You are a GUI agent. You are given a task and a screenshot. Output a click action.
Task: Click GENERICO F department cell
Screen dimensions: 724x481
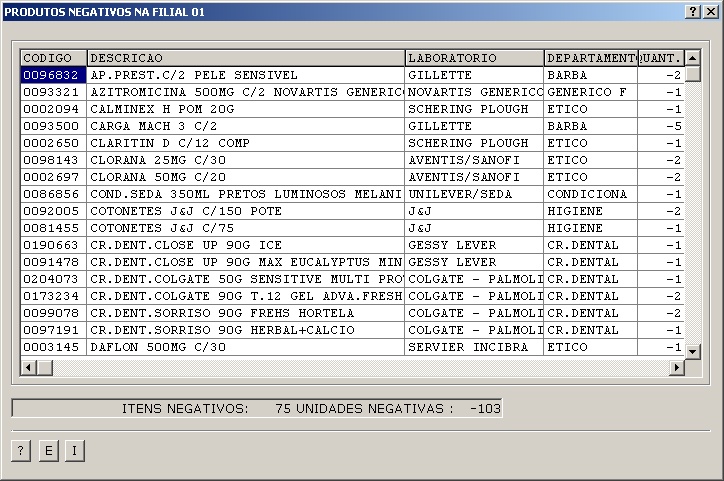tap(591, 92)
